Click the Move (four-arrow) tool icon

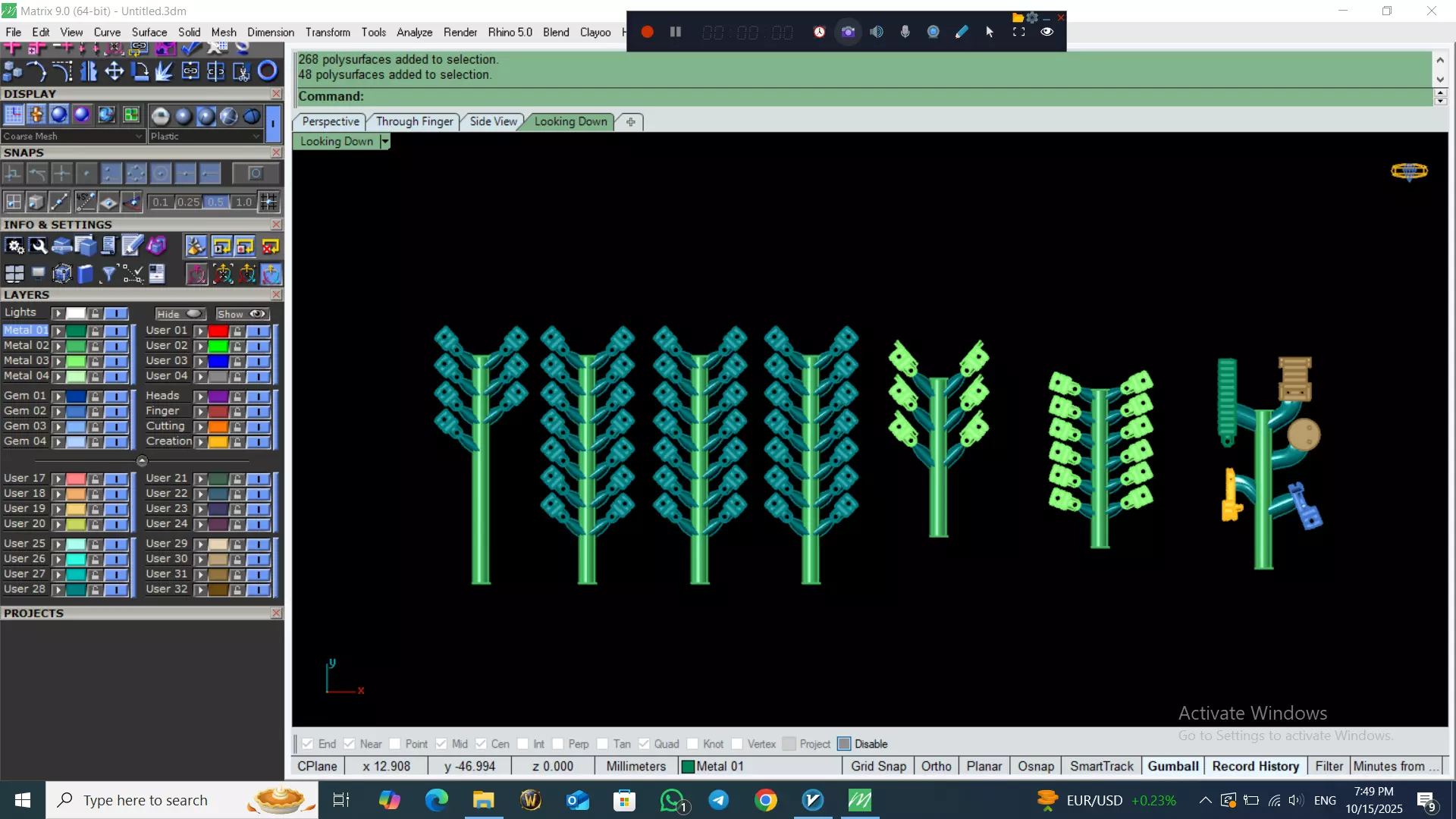click(x=115, y=71)
